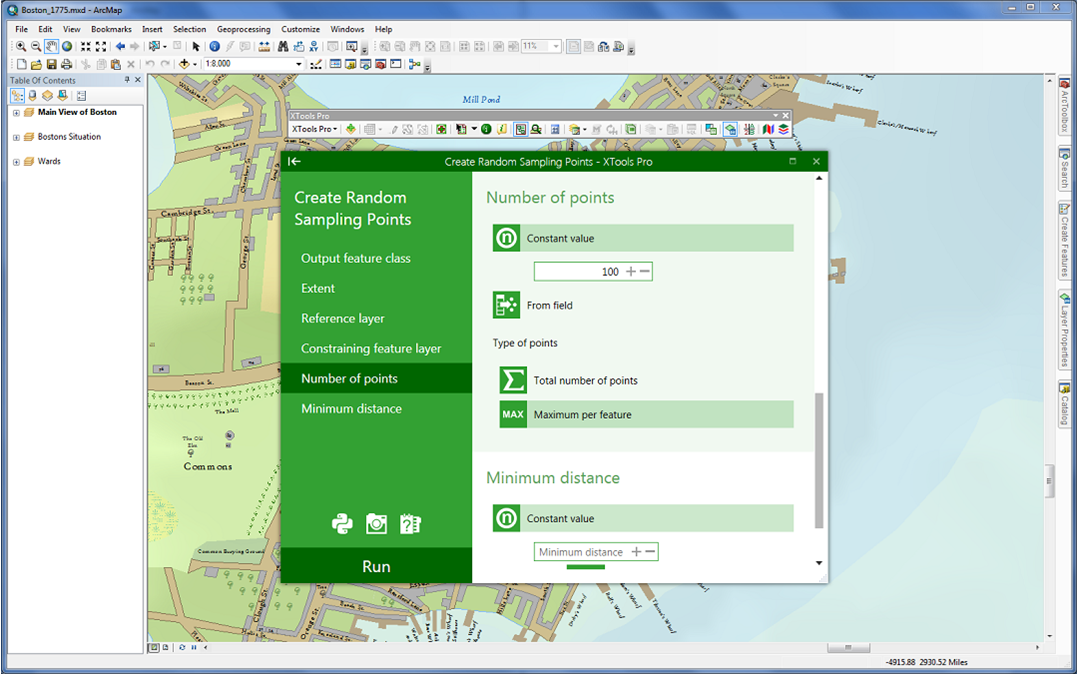The image size is (1078, 674).
Task: Expand Main View of Boston data frame
Action: click(x=16, y=113)
